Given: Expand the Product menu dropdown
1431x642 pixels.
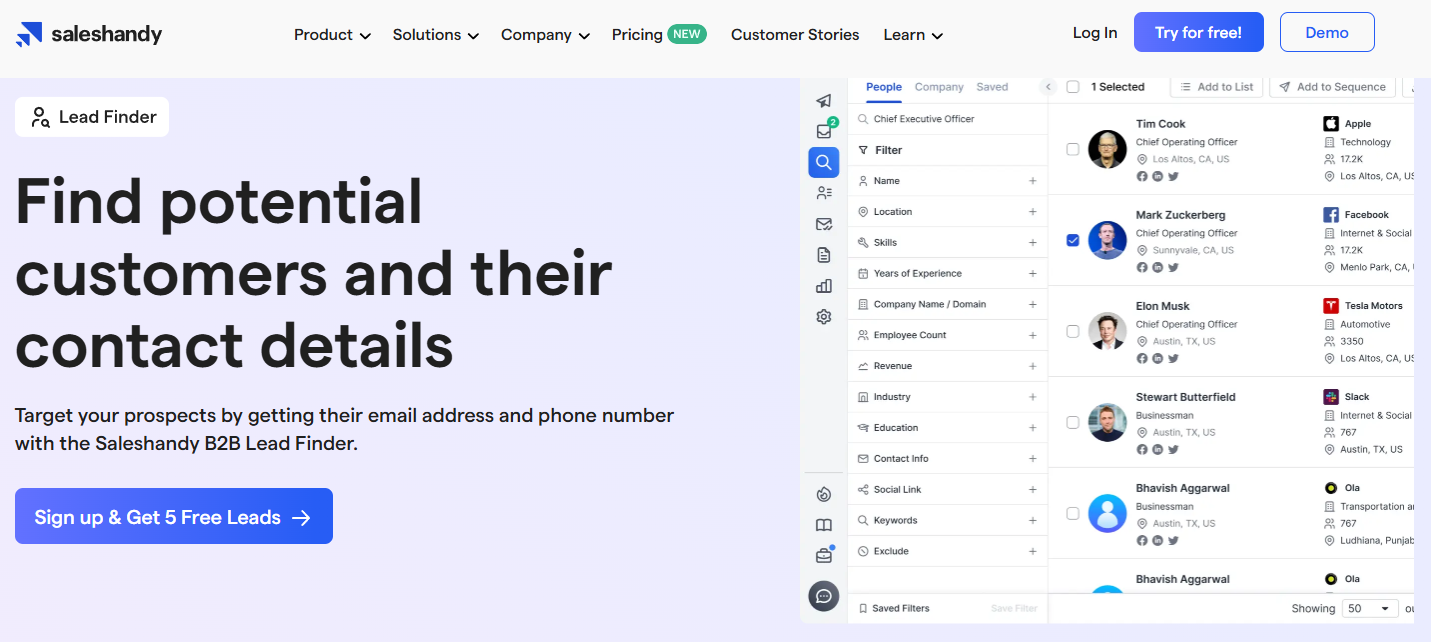Looking at the screenshot, I should [332, 35].
